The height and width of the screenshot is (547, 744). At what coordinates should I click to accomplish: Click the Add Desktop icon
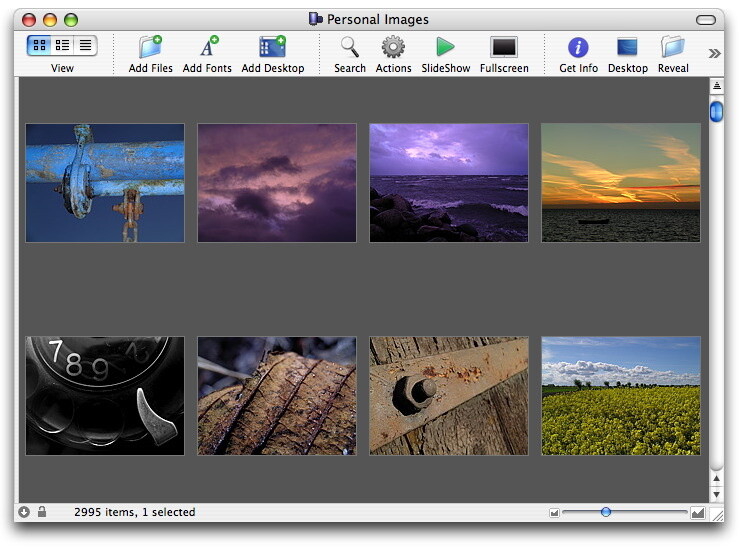coord(272,47)
